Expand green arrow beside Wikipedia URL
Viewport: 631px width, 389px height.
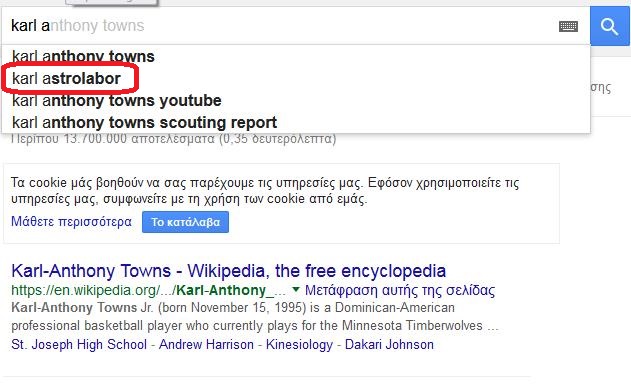pyautogui.click(x=296, y=290)
